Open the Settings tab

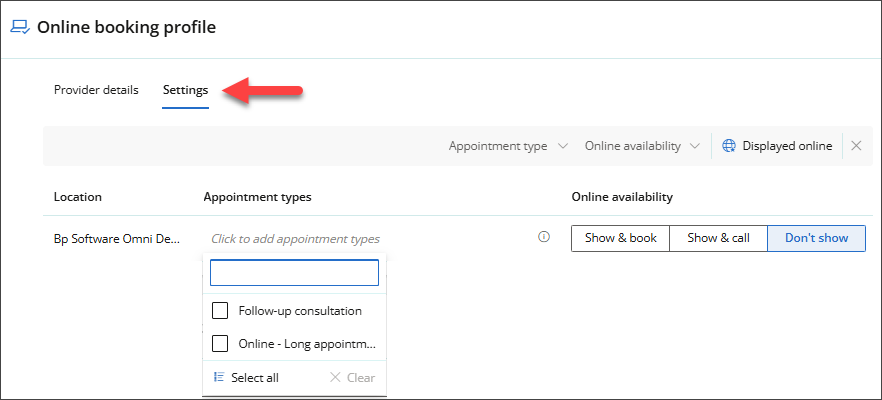[x=185, y=90]
